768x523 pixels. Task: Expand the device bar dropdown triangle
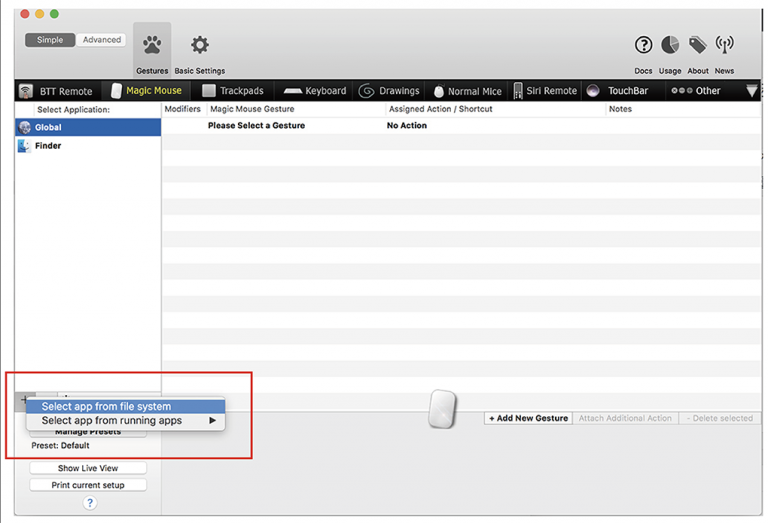point(751,91)
